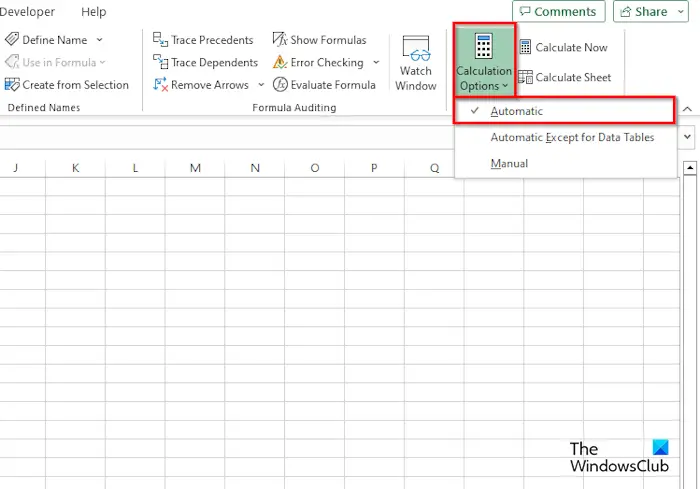Image resolution: width=700 pixels, height=489 pixels.
Task: Select column O header
Action: point(315,168)
